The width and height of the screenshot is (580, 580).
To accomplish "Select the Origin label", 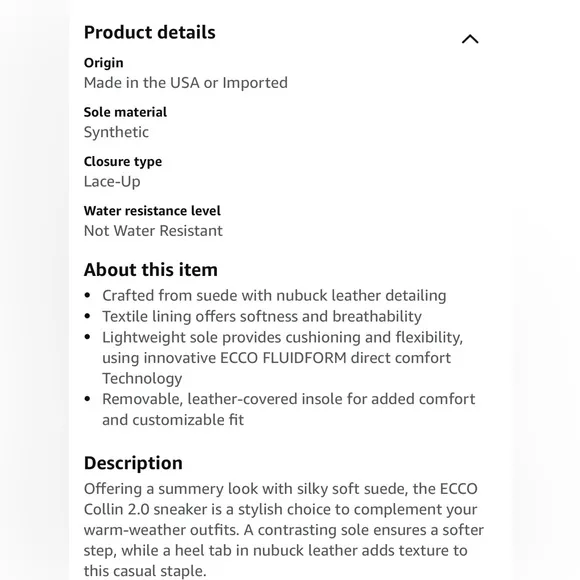I will (x=104, y=63).
